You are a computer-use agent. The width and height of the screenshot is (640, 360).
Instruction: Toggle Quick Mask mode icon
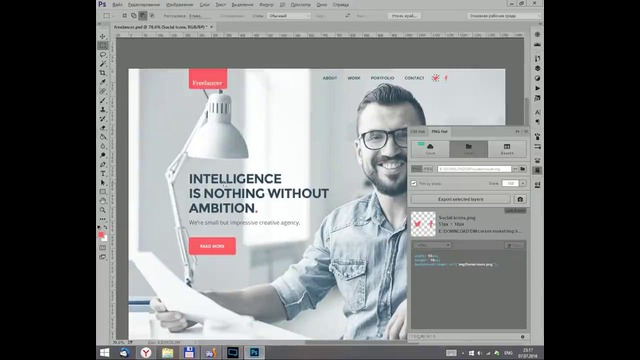click(103, 248)
